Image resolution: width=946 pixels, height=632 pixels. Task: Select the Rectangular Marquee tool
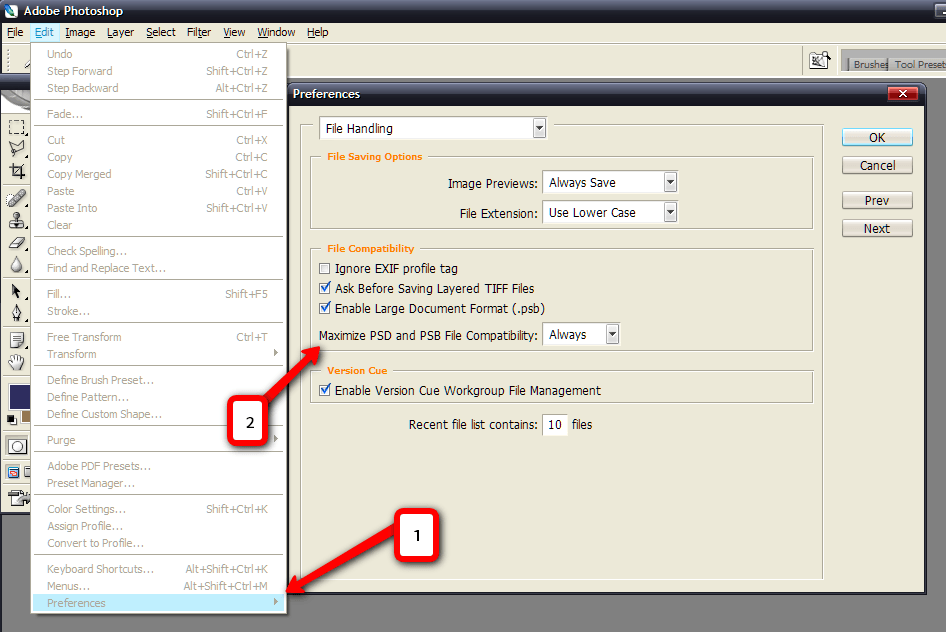[16, 127]
